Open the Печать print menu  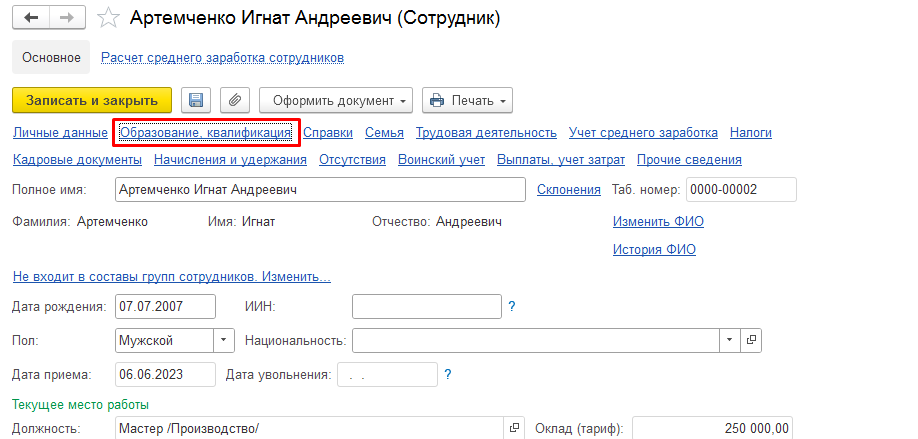(467, 100)
